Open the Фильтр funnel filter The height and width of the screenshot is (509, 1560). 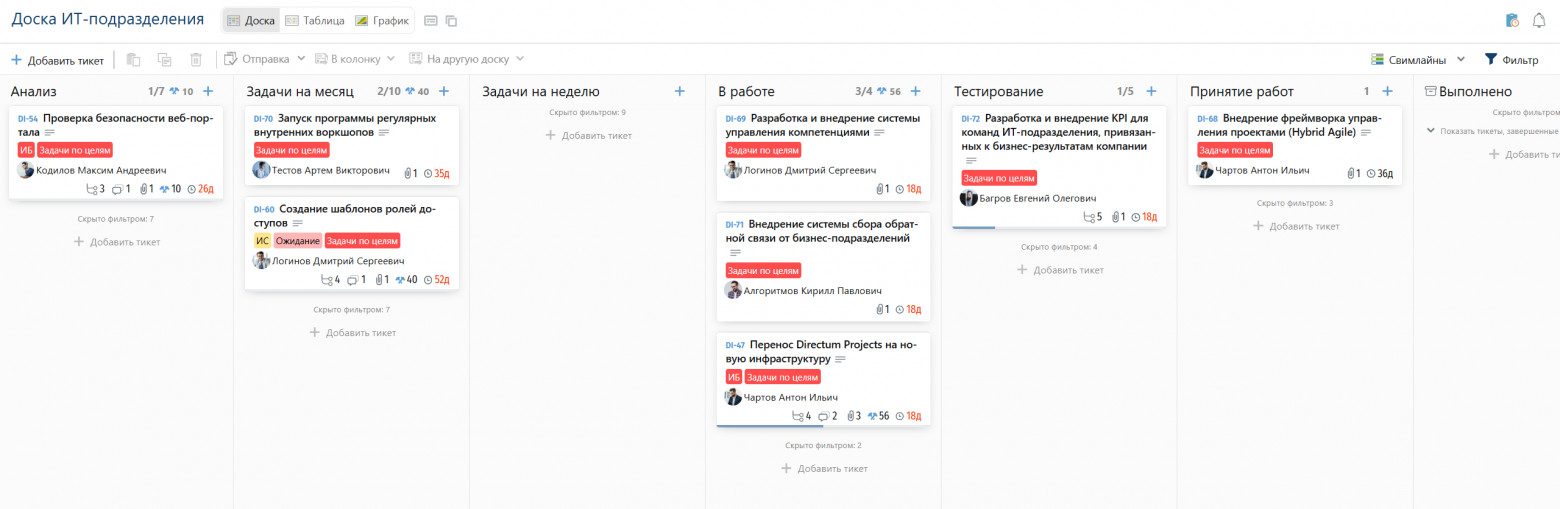(x=1510, y=60)
